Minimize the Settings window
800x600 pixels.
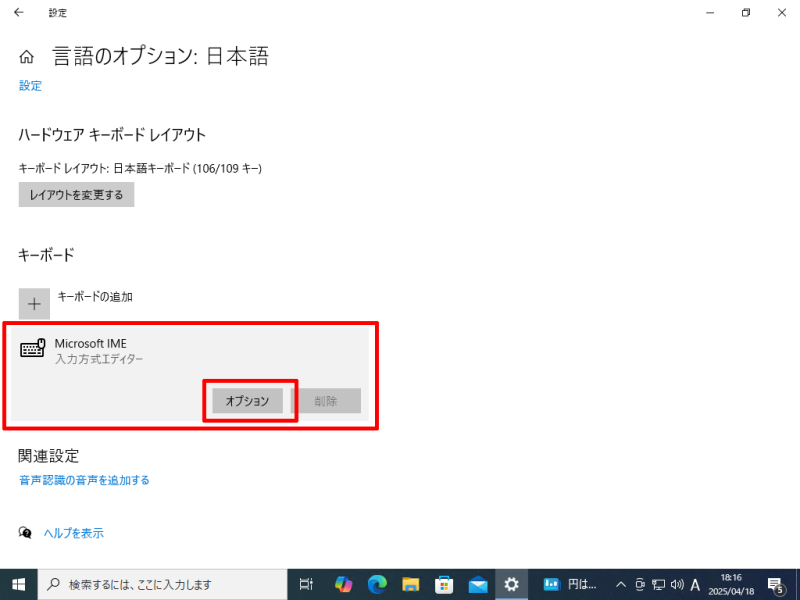[x=710, y=13]
